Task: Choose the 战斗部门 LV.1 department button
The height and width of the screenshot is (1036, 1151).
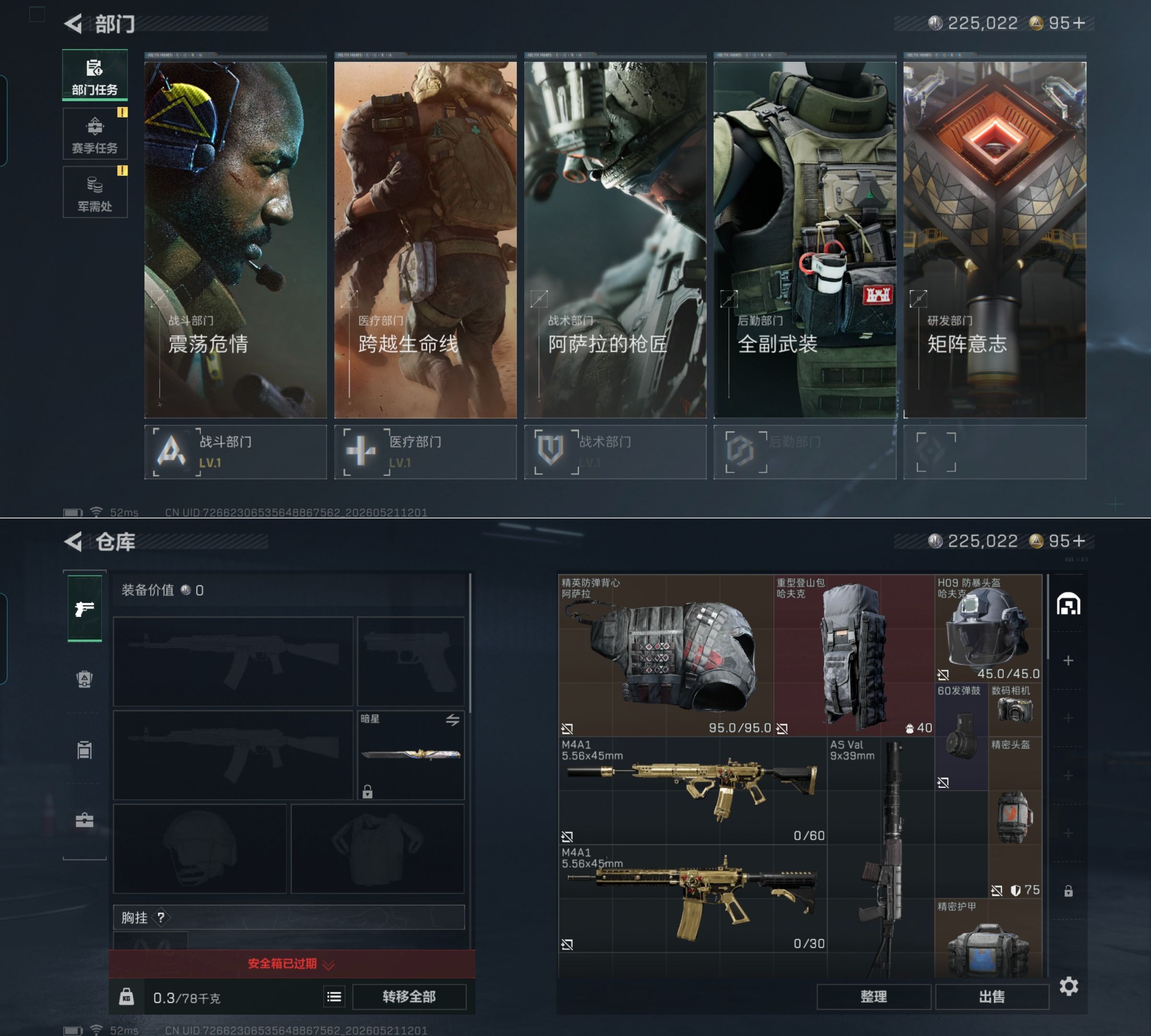Action: [235, 452]
